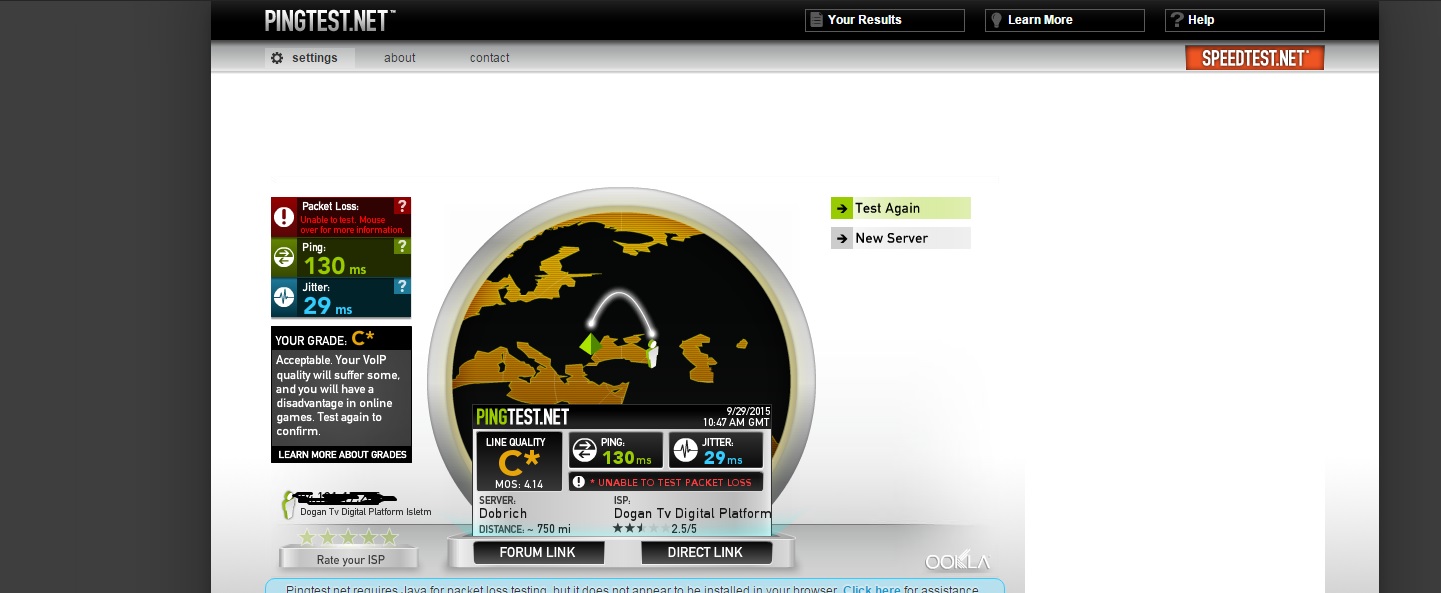The width and height of the screenshot is (1441, 593).
Task: Click the white user location marker on map
Action: pyautogui.click(x=652, y=353)
